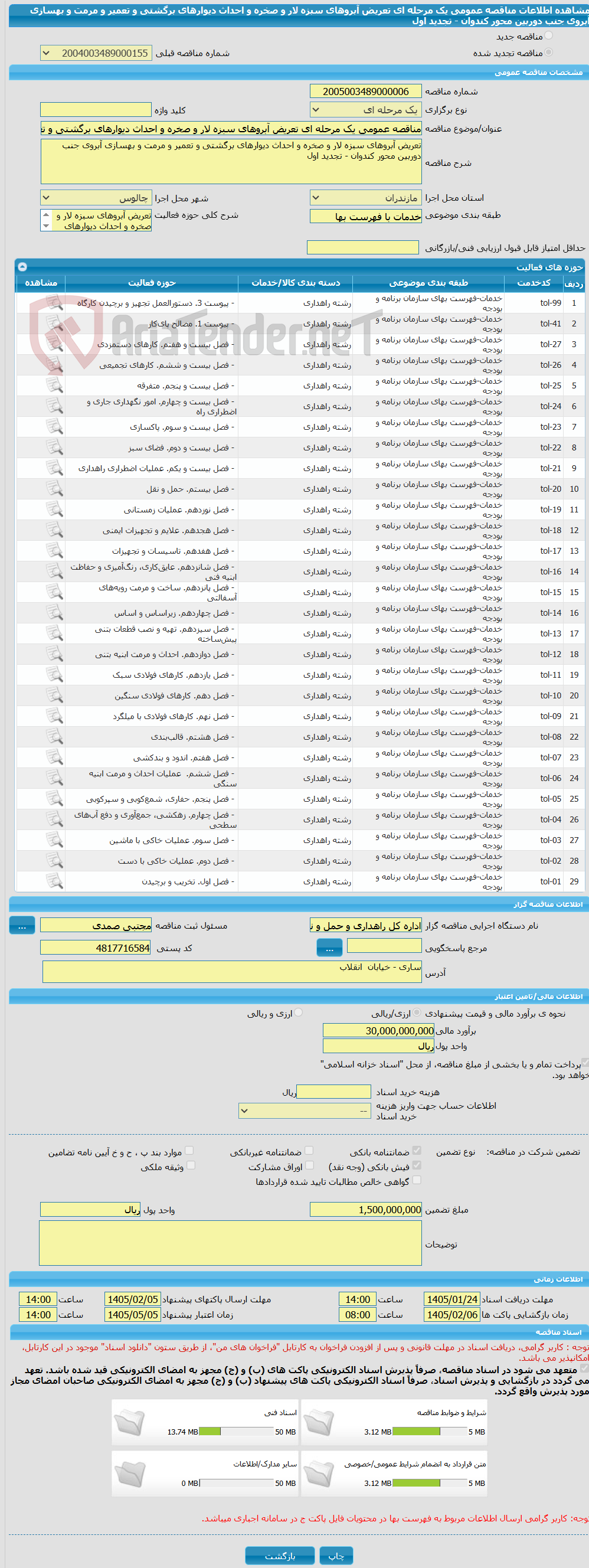Open the سایر مدارک/اطلاعات folder icon
The width and height of the screenshot is (589, 1568).
tap(129, 1473)
